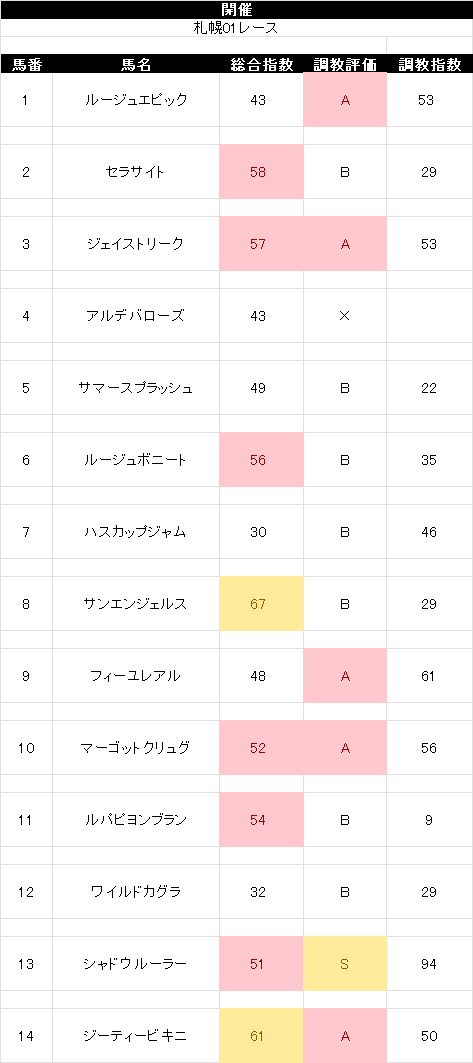Click horse name ハスカップジャム
473x1063 pixels.
[136, 532]
